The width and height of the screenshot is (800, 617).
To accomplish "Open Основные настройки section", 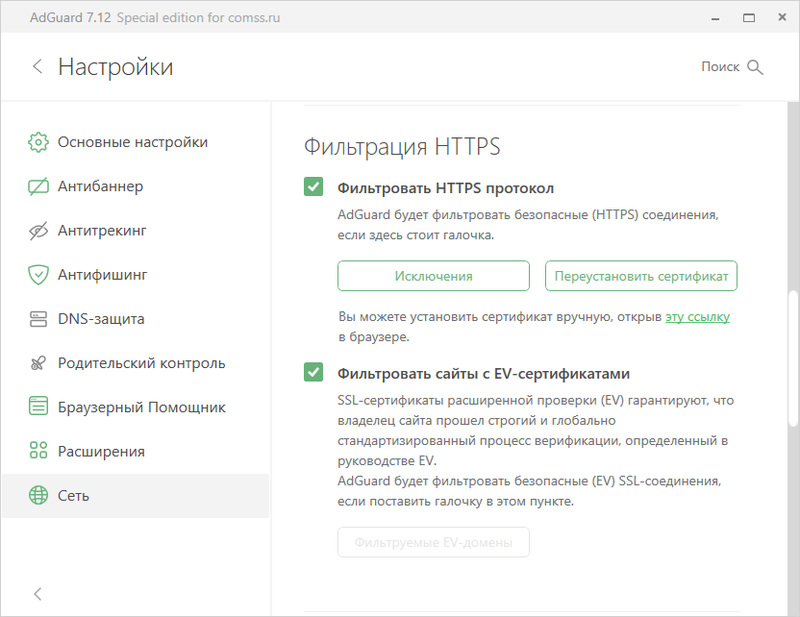I will (x=135, y=142).
